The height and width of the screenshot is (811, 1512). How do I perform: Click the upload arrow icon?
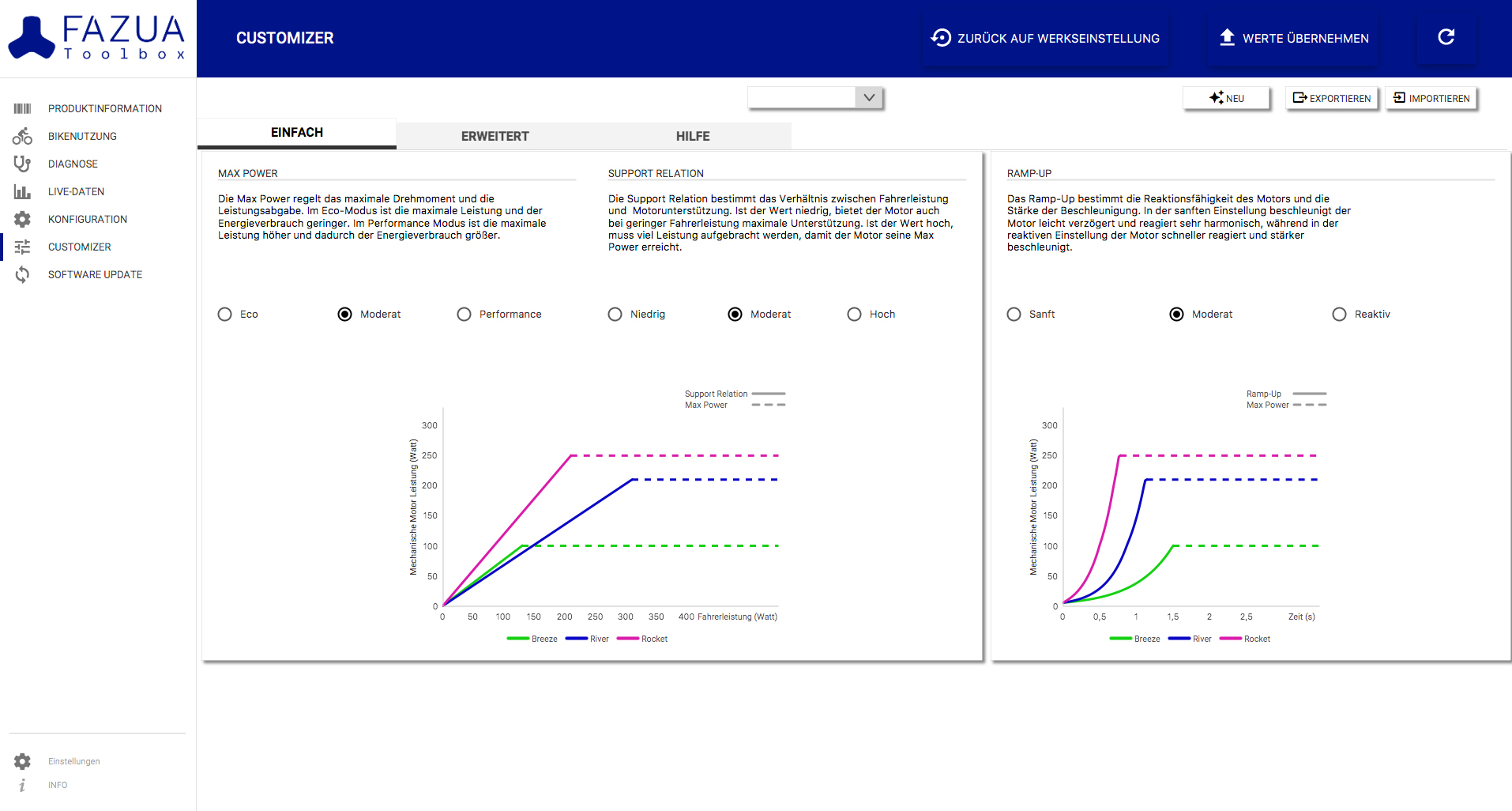(x=1227, y=37)
